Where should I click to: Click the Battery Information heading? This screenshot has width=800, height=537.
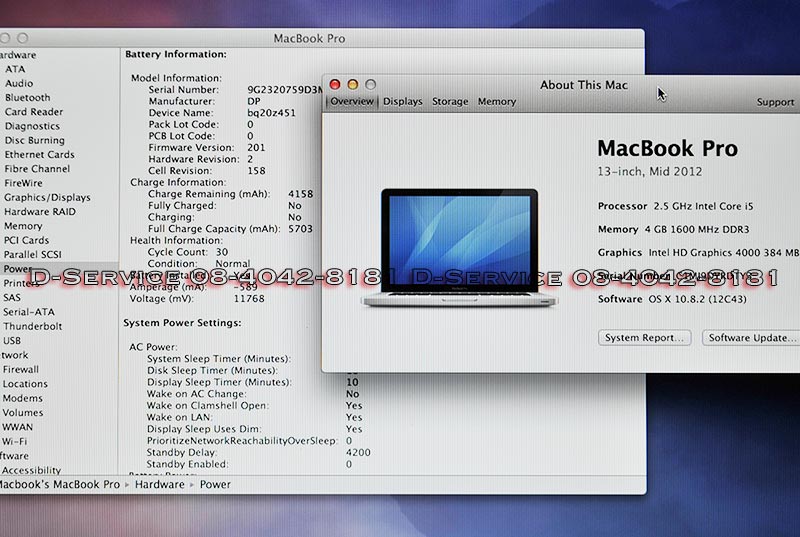click(x=176, y=54)
